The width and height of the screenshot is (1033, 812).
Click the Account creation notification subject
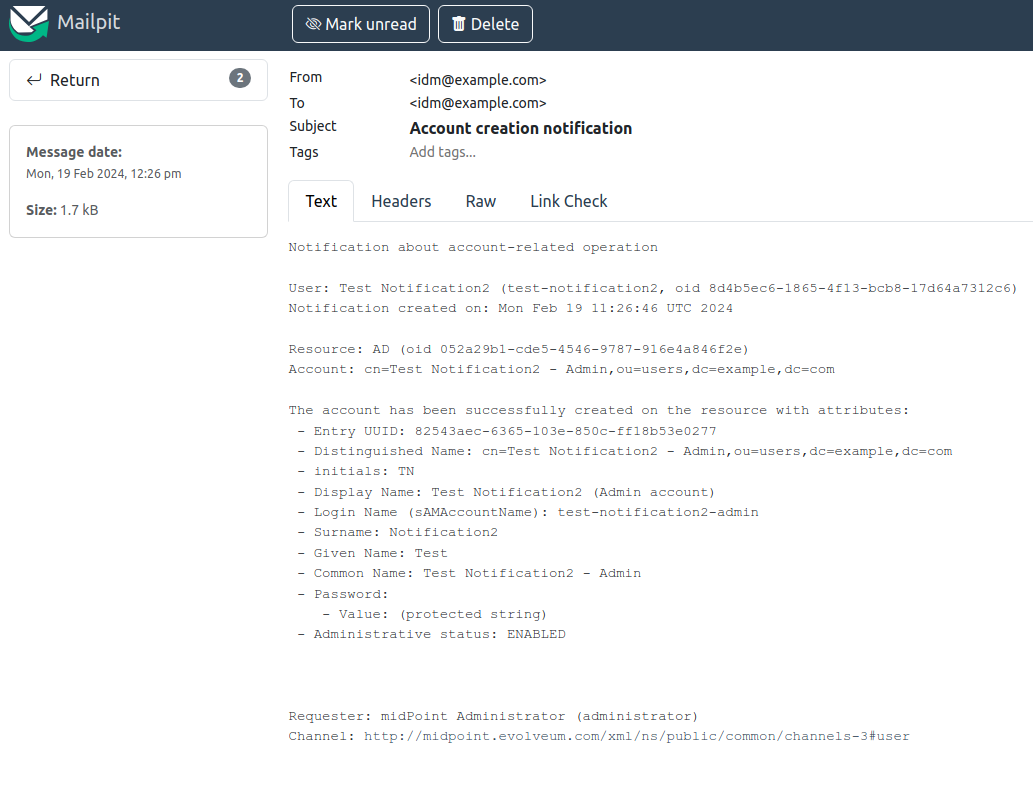(521, 128)
